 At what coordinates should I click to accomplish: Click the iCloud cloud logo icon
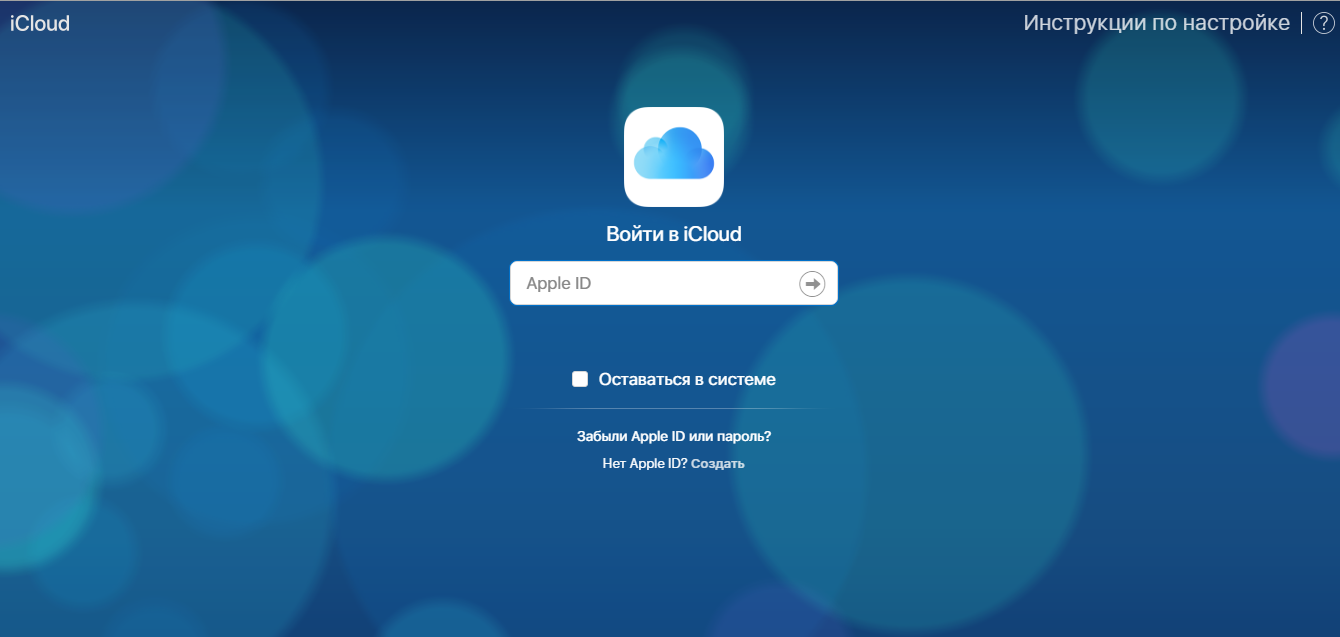673,154
